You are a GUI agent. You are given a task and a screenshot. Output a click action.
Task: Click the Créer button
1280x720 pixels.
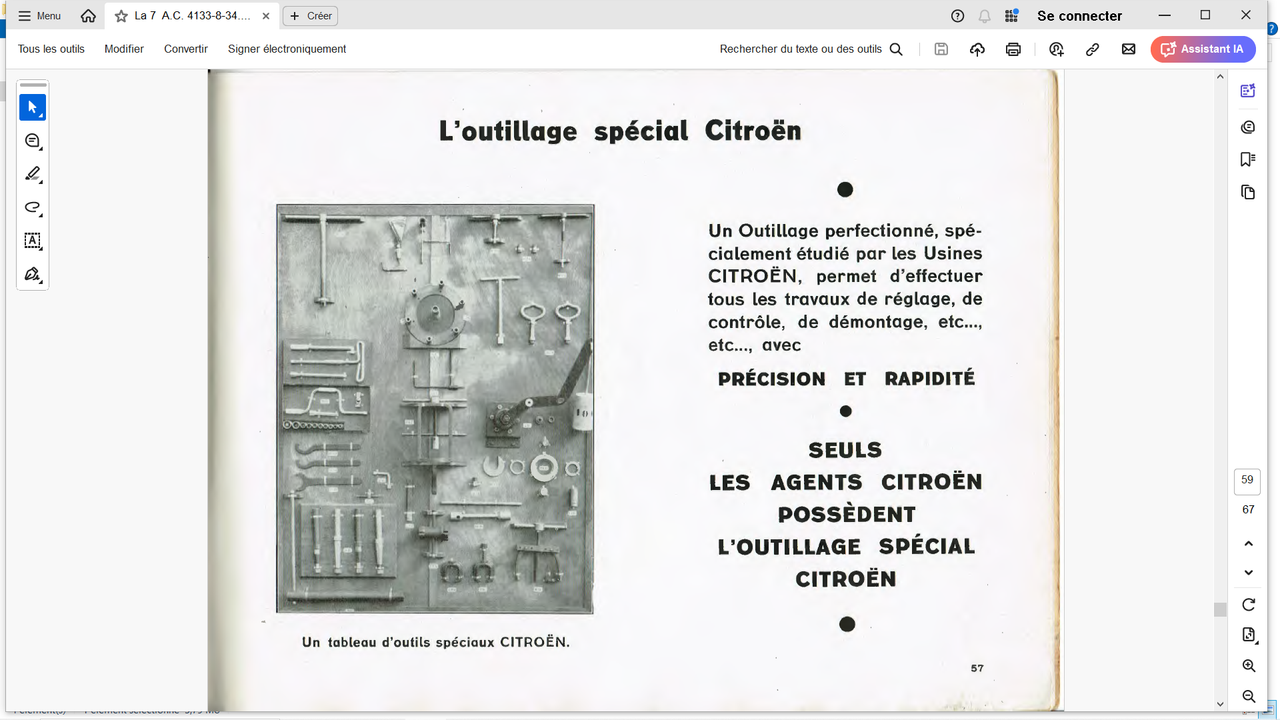pyautogui.click(x=310, y=16)
